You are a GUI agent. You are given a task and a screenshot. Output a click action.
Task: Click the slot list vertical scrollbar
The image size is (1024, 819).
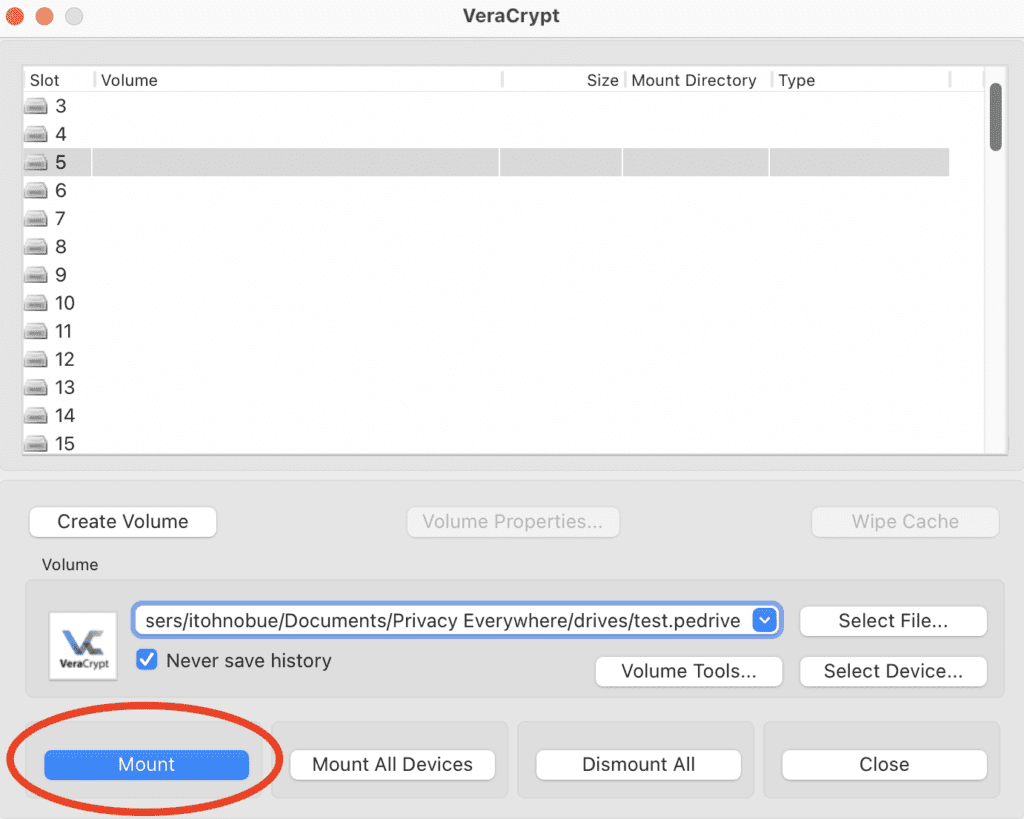coord(995,116)
